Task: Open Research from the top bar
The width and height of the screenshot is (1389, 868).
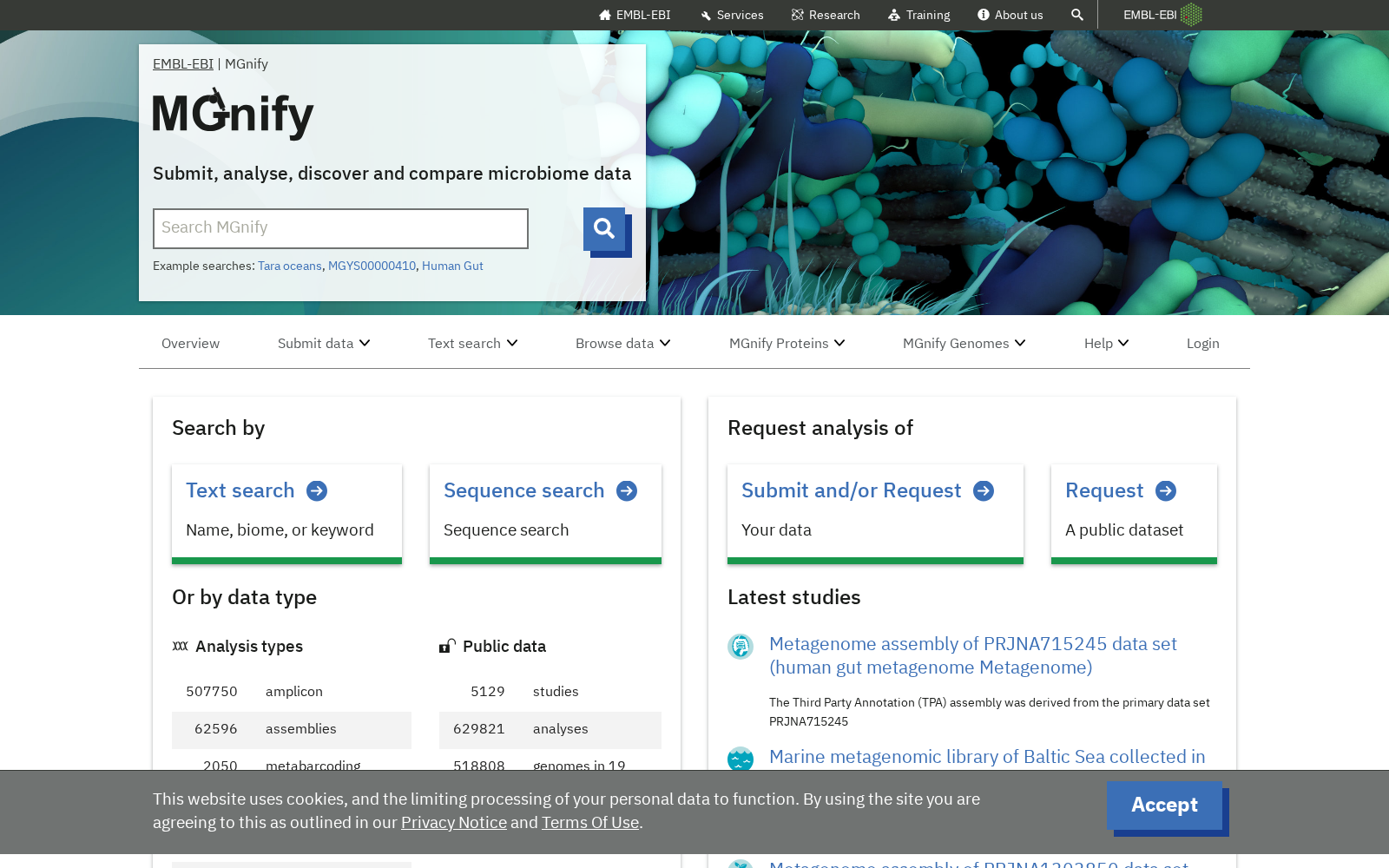Action: tap(826, 15)
